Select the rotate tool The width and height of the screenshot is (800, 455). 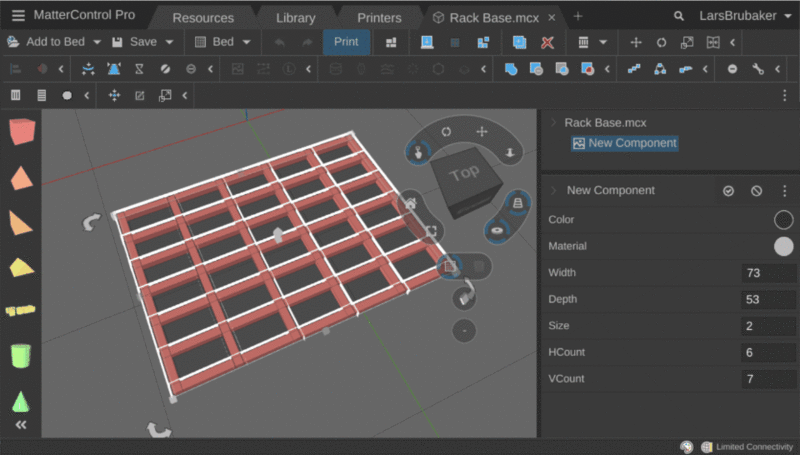point(661,42)
